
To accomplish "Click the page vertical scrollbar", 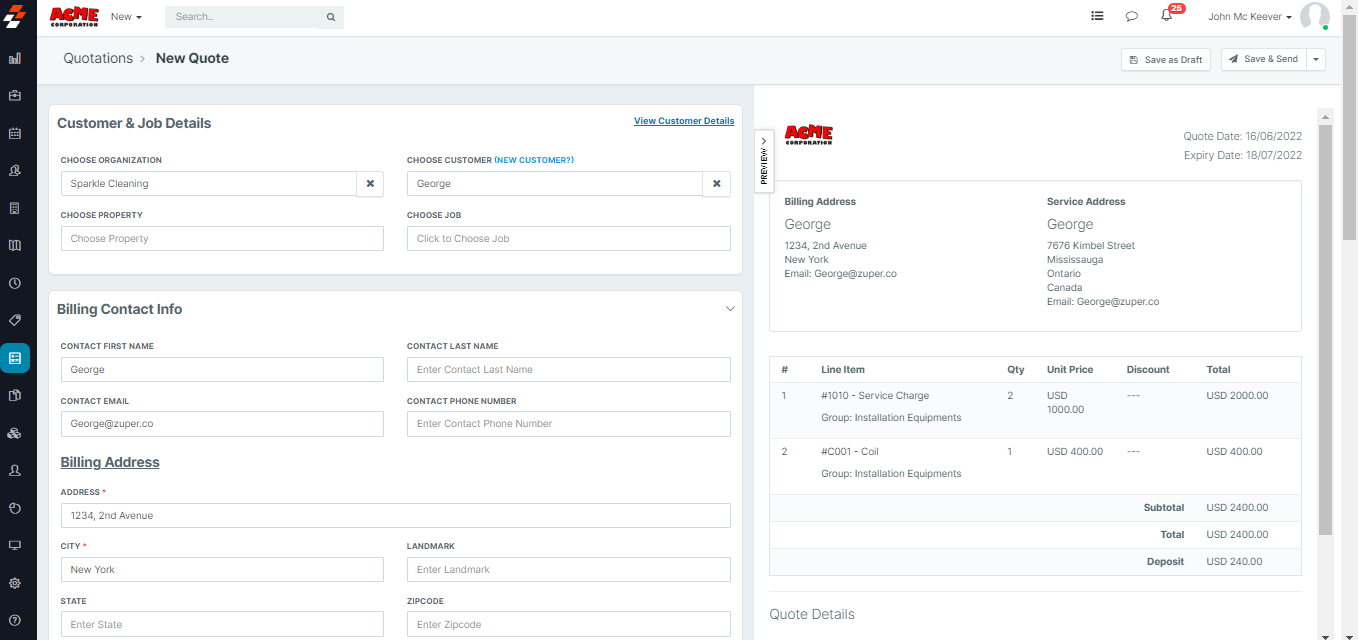I will tap(1350, 300).
